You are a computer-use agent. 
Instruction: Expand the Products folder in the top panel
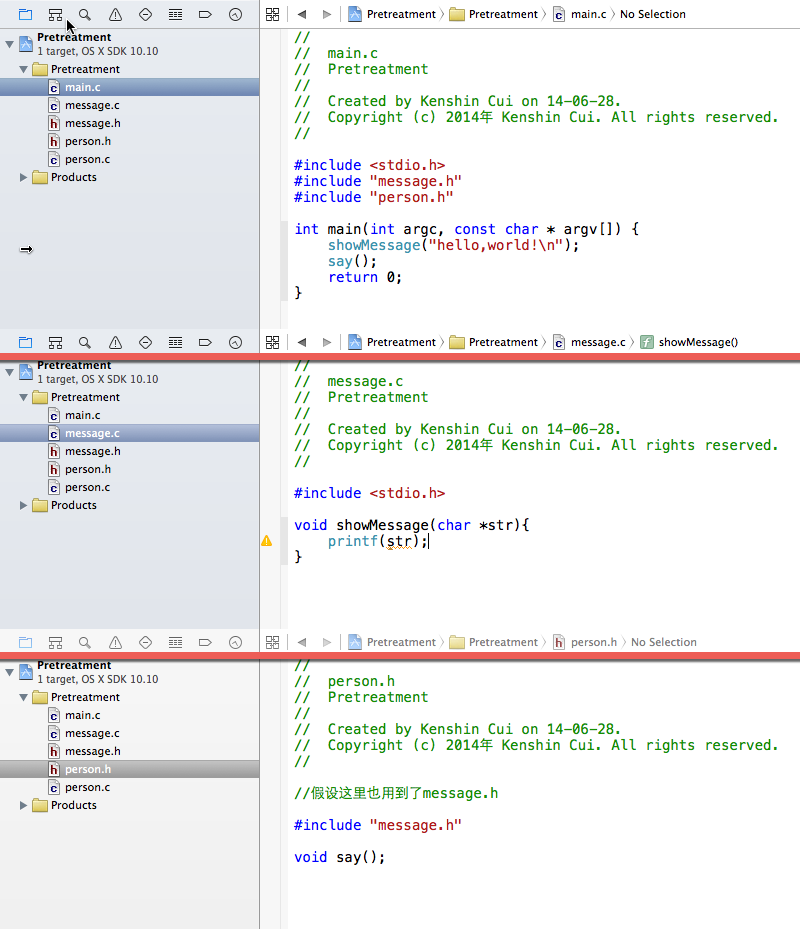[x=24, y=177]
